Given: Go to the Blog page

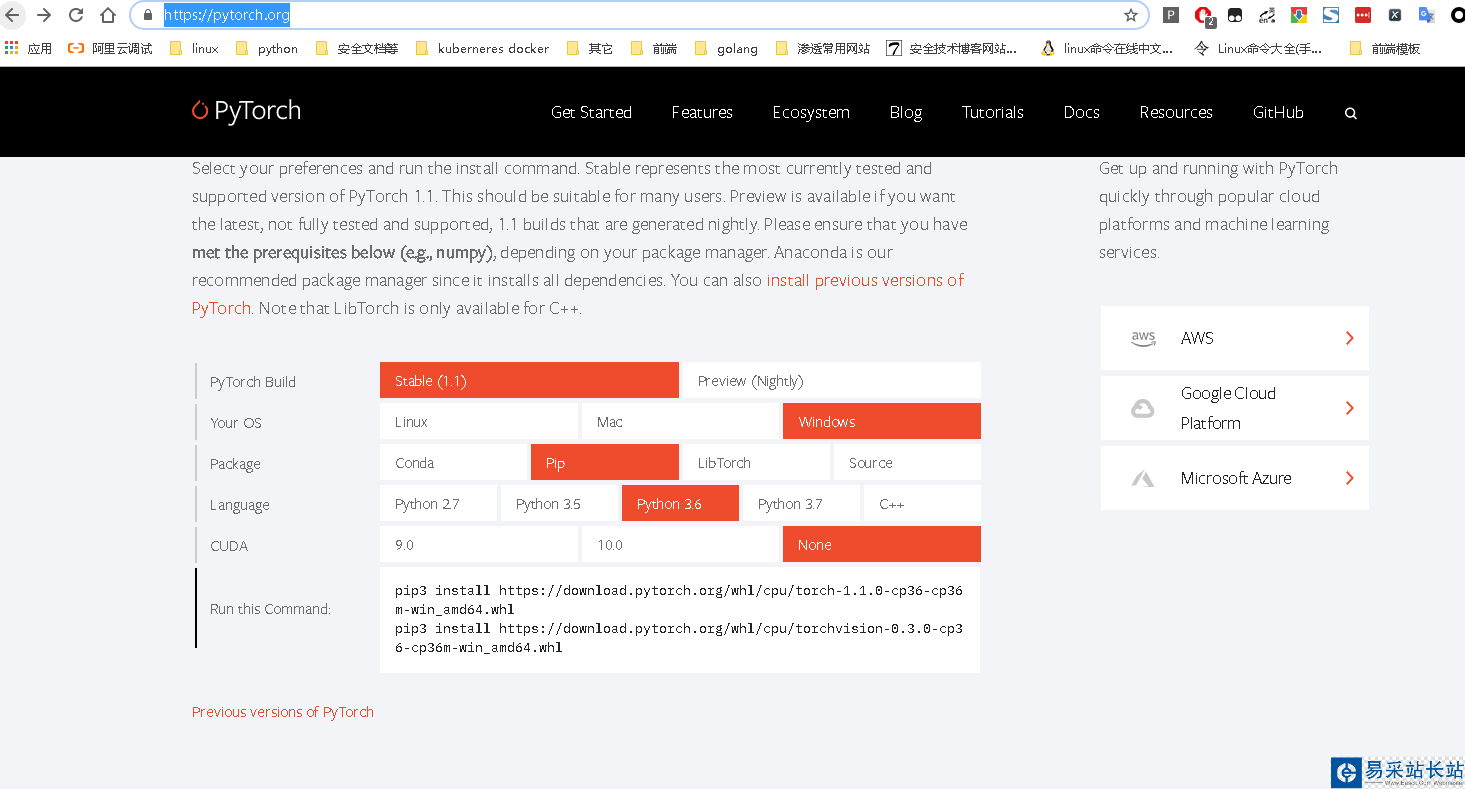Looking at the screenshot, I should 906,112.
